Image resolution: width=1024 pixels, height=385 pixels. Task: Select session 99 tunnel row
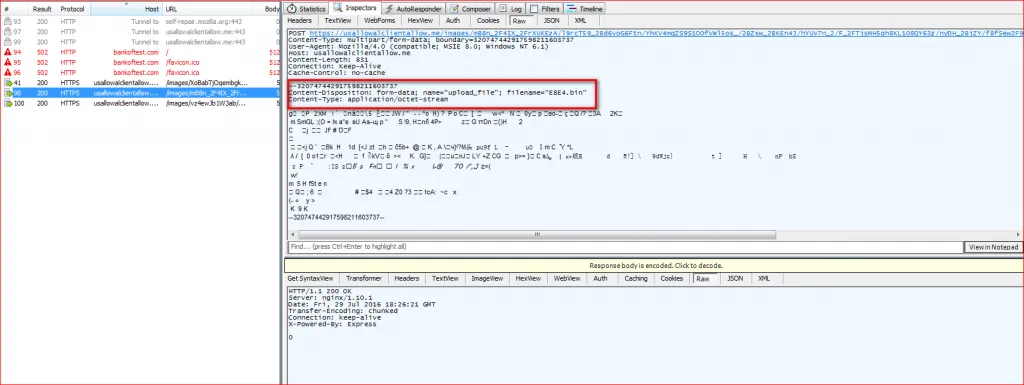click(140, 42)
